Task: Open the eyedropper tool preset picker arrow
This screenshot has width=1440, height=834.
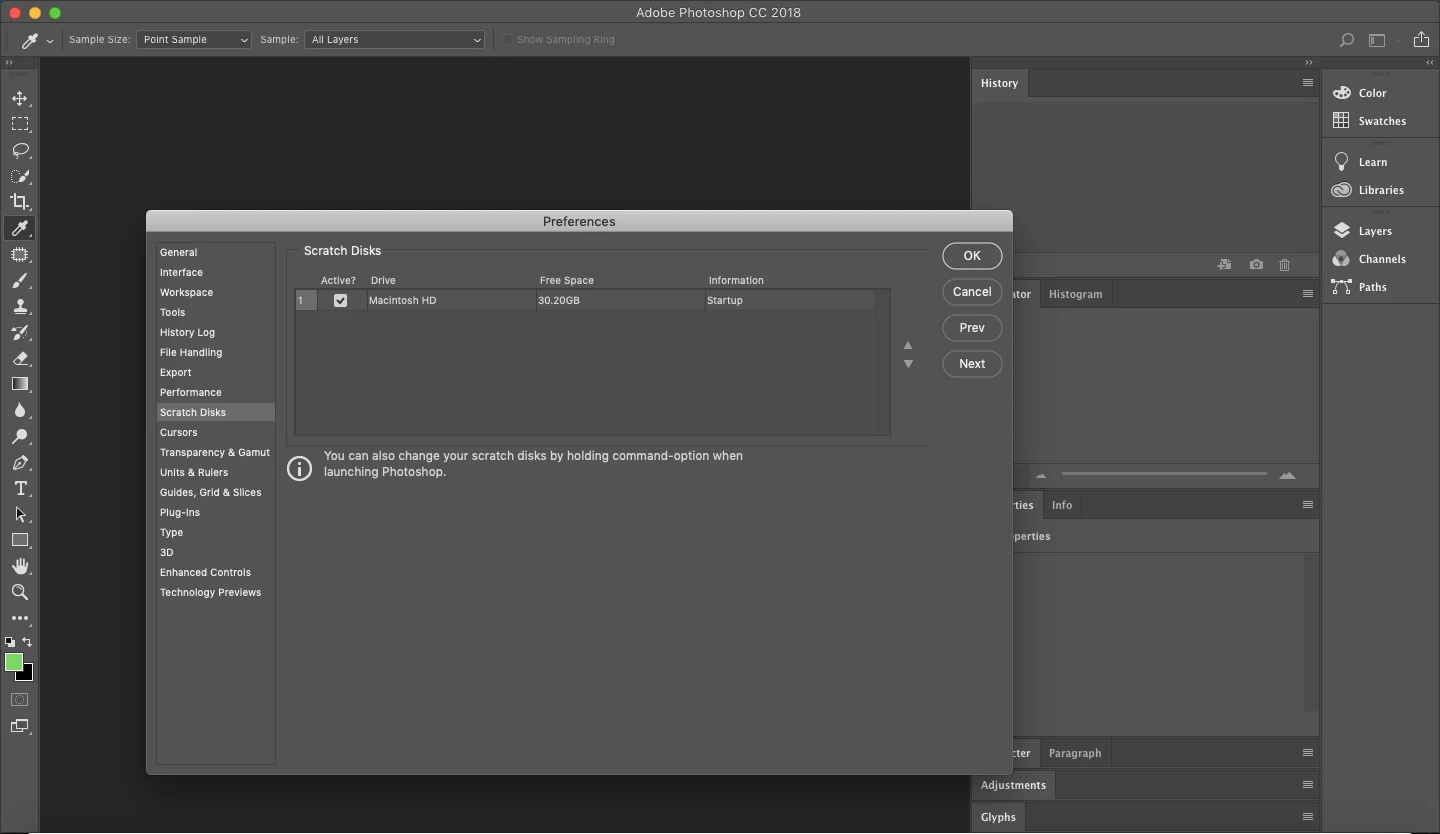Action: click(x=50, y=41)
